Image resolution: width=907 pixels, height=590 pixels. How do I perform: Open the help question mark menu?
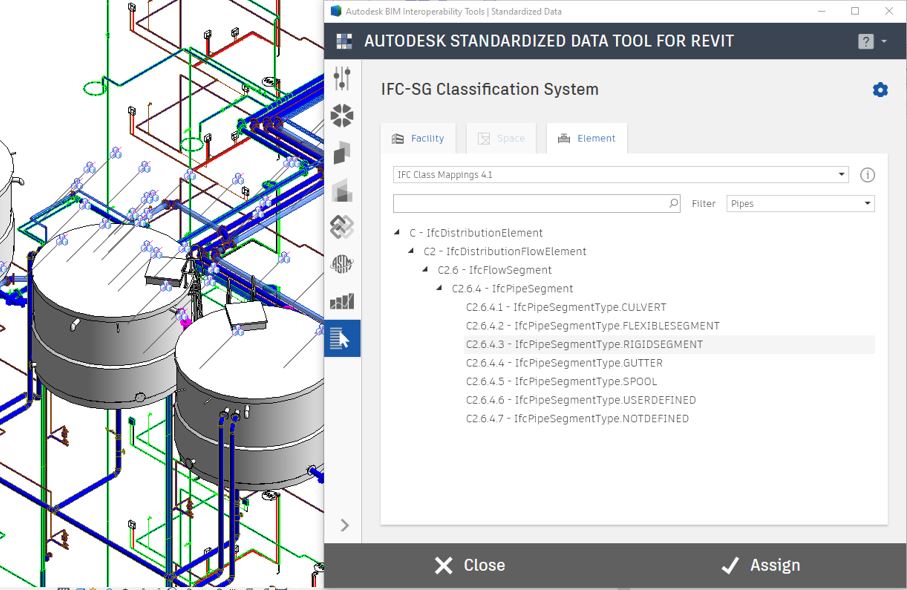tap(866, 42)
